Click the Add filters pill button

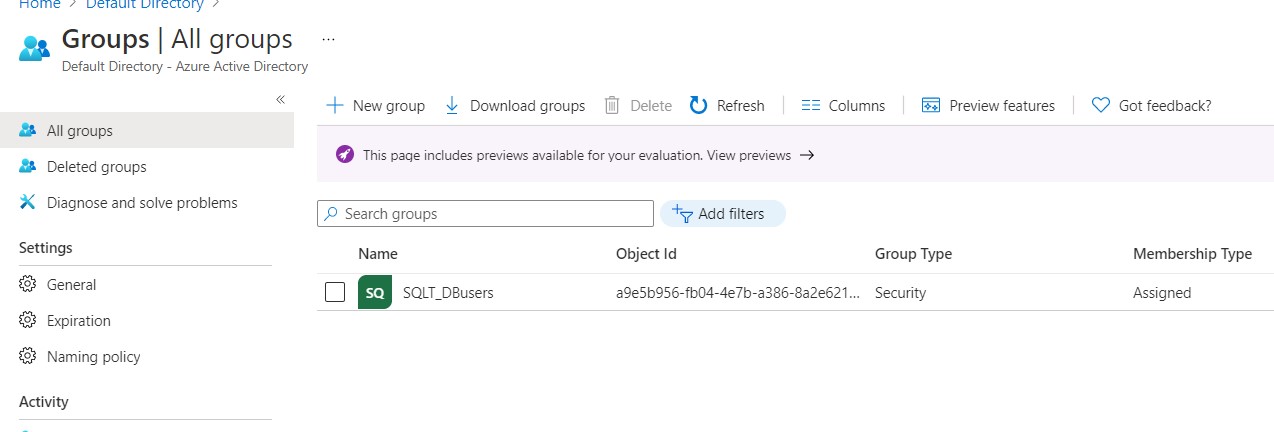722,213
